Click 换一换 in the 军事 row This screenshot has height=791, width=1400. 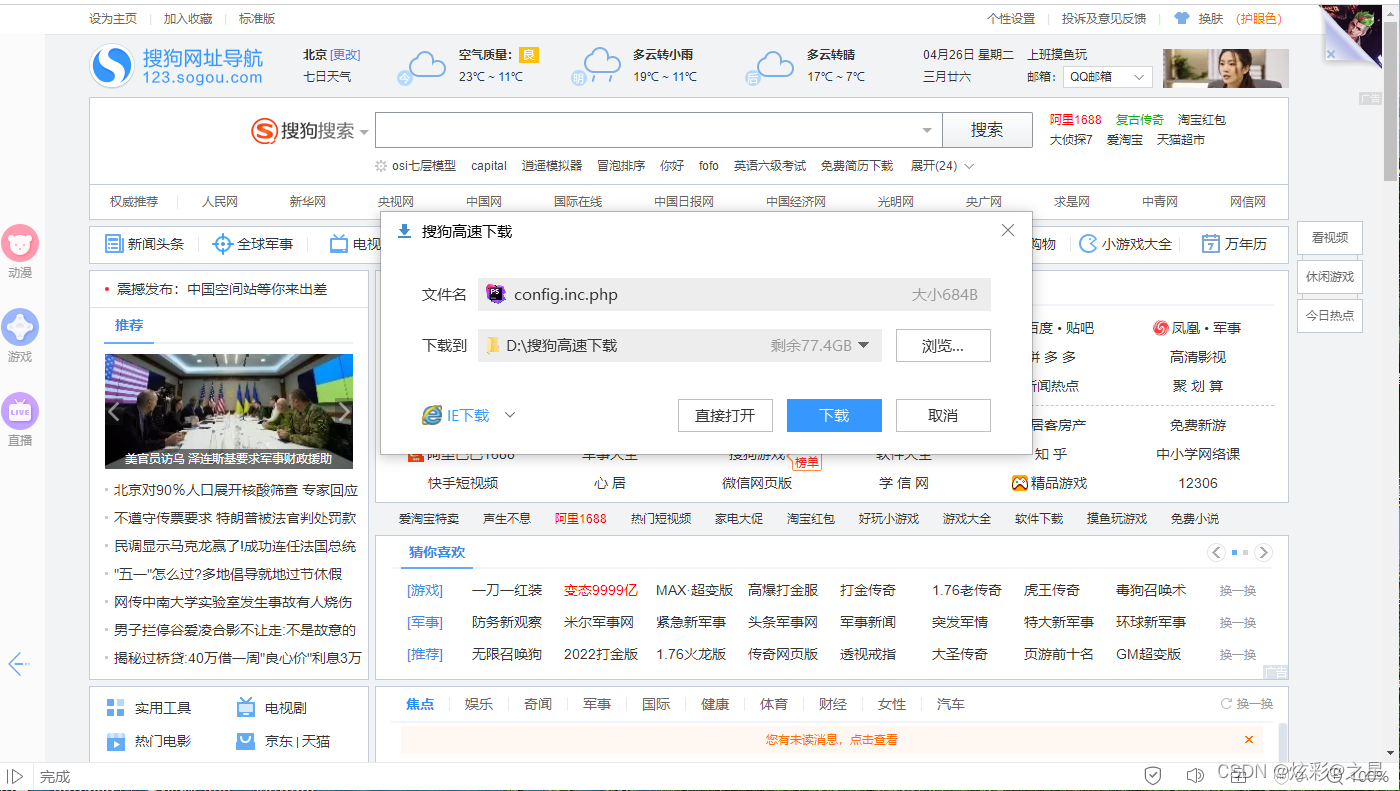(1238, 623)
